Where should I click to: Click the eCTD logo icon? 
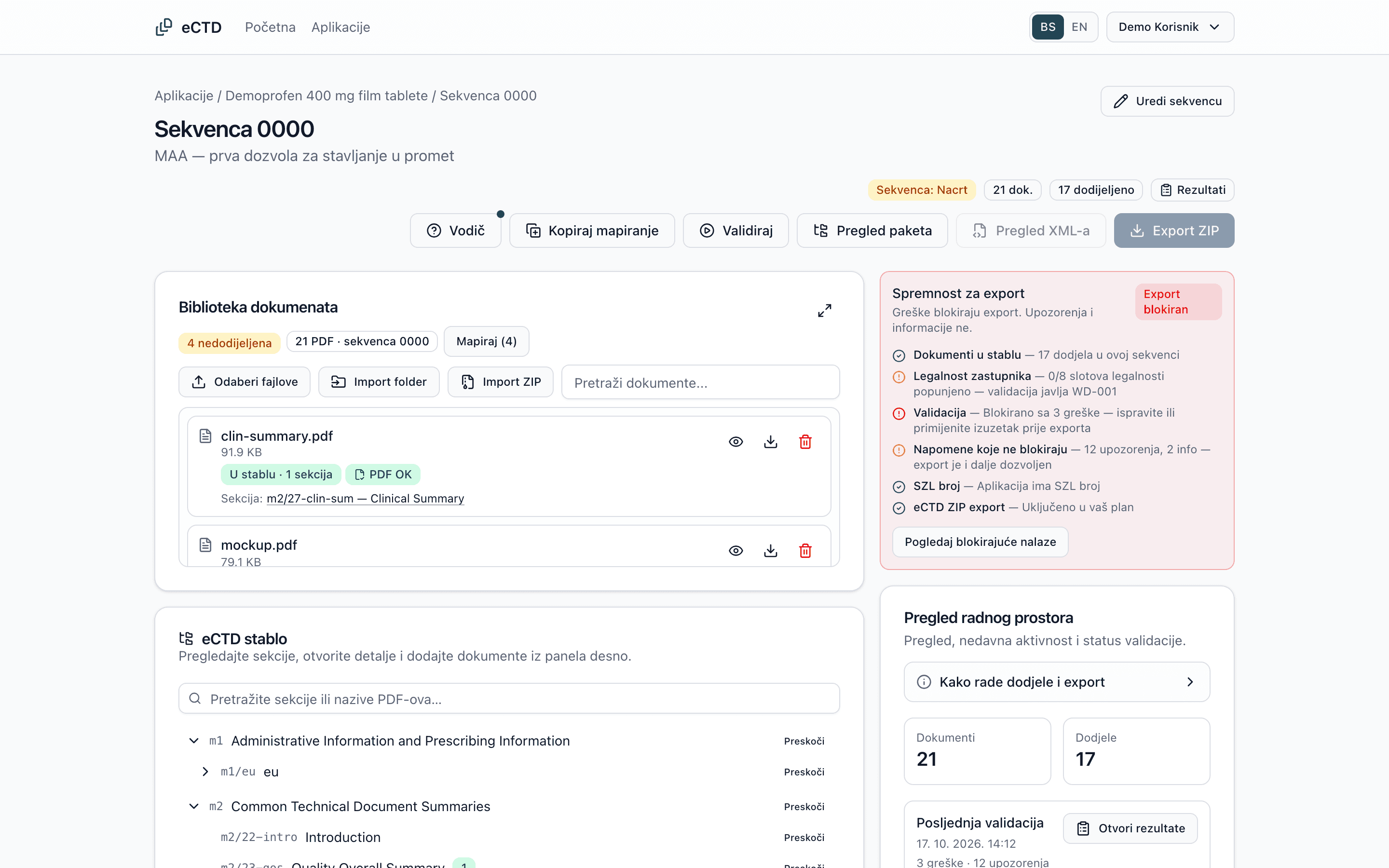(163, 27)
